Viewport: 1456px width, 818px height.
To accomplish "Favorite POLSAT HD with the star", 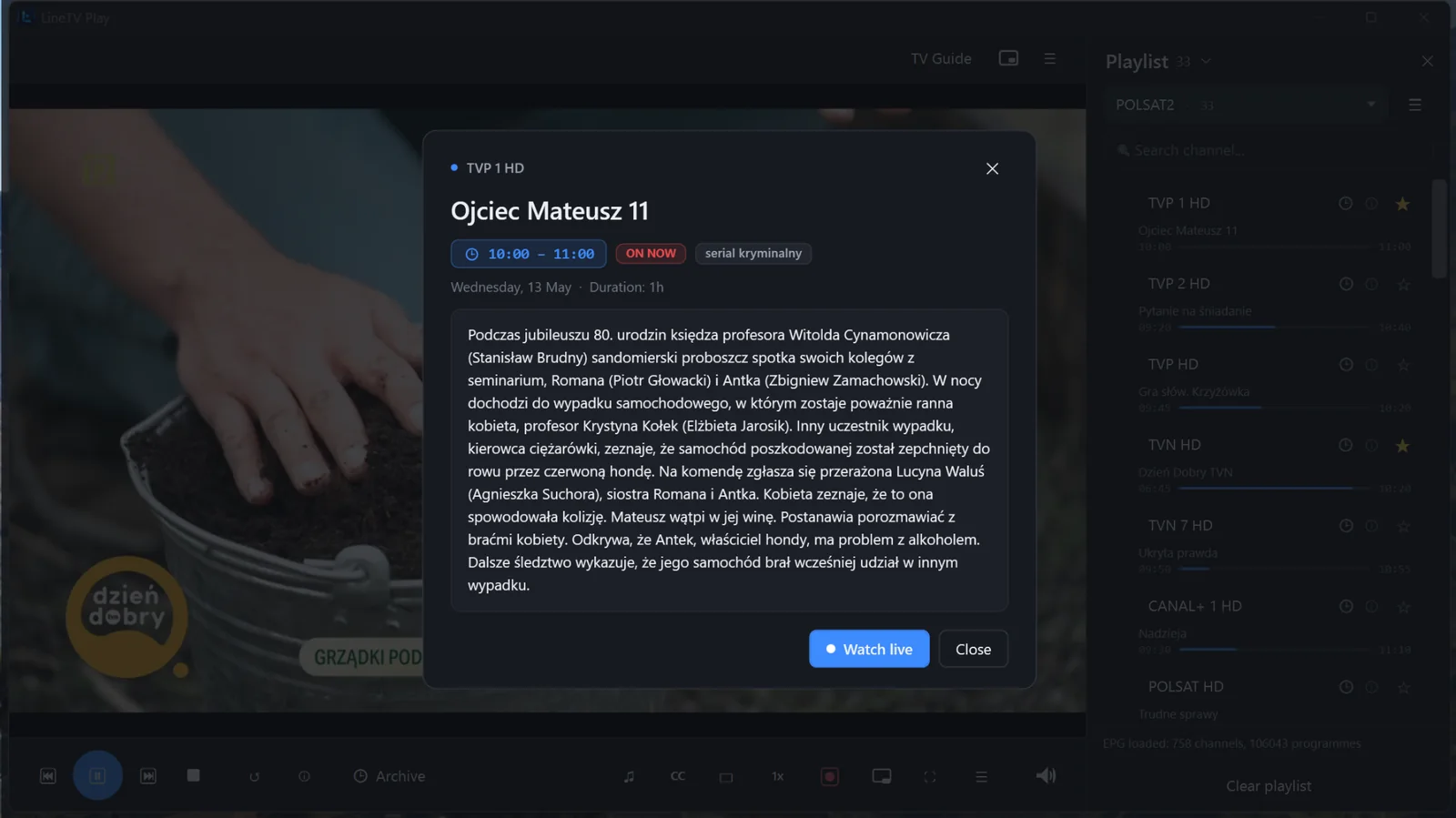I will coord(1402,687).
